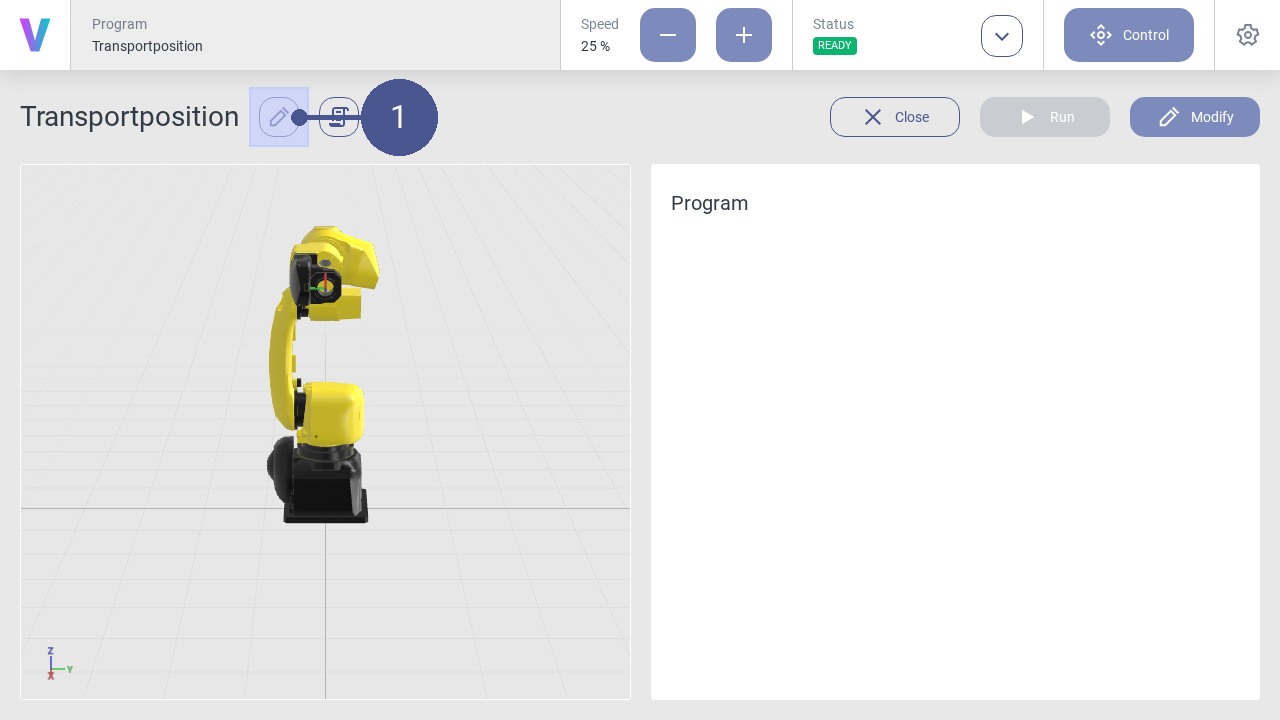
Task: Click the XYZ axis gizmo in the viewport
Action: click(x=55, y=664)
